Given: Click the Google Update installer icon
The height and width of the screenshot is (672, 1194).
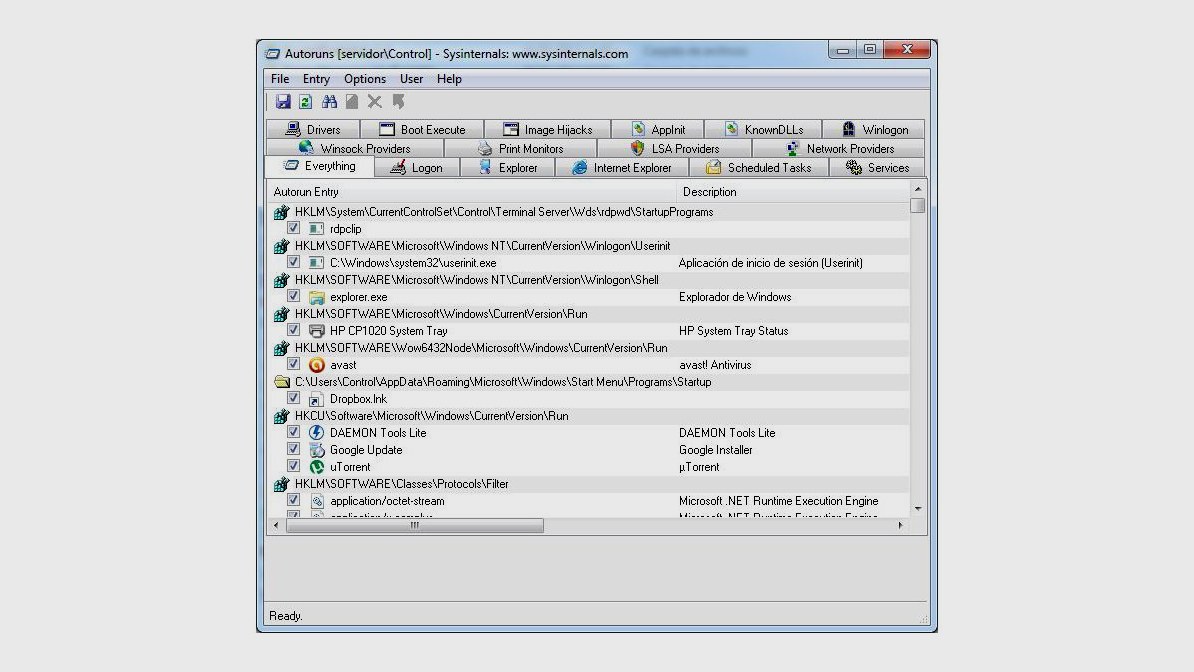Looking at the screenshot, I should 317,450.
